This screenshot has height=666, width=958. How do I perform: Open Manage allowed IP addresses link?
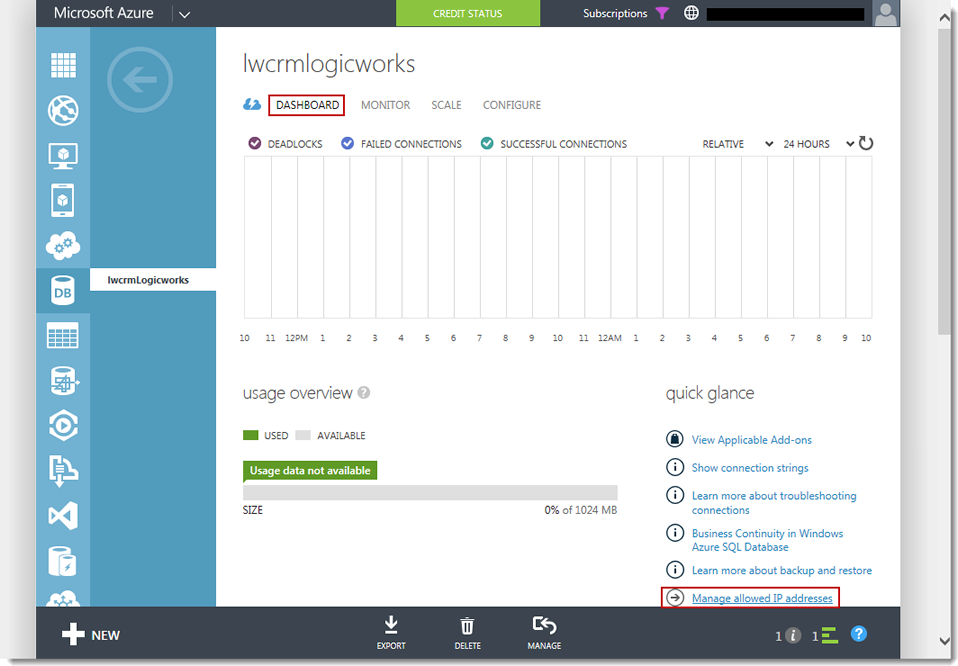[762, 598]
